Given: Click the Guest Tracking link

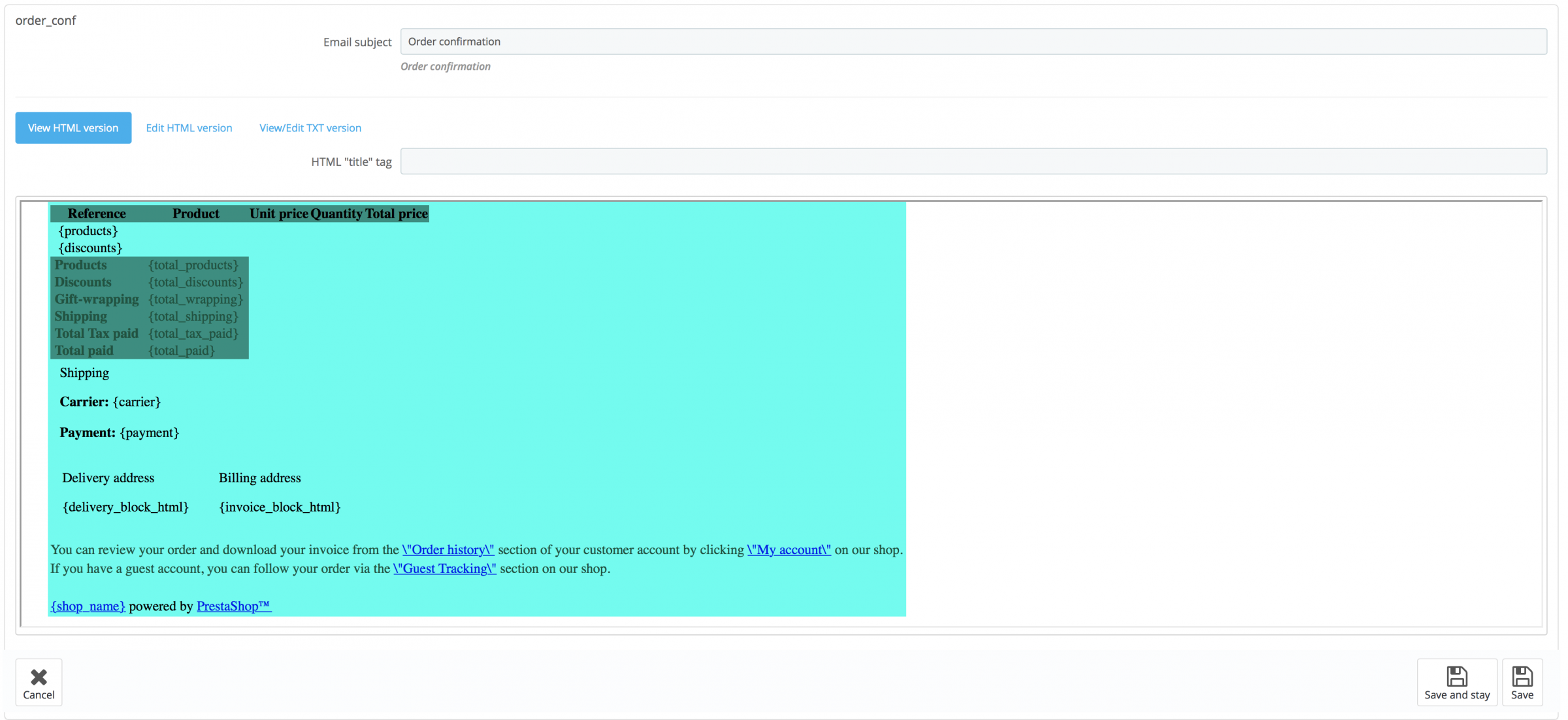Looking at the screenshot, I should (x=444, y=569).
